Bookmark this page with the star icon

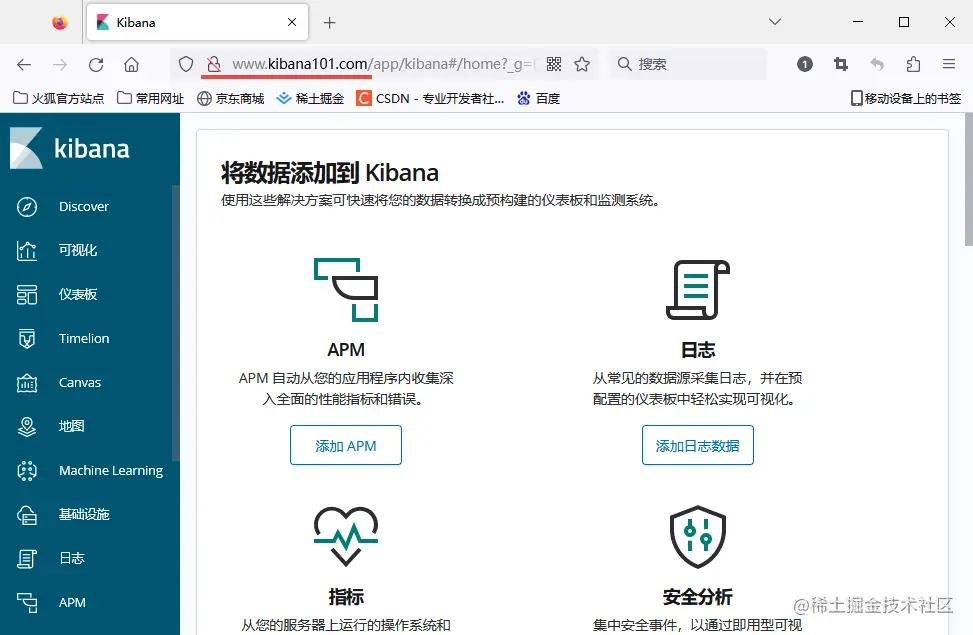(x=582, y=64)
